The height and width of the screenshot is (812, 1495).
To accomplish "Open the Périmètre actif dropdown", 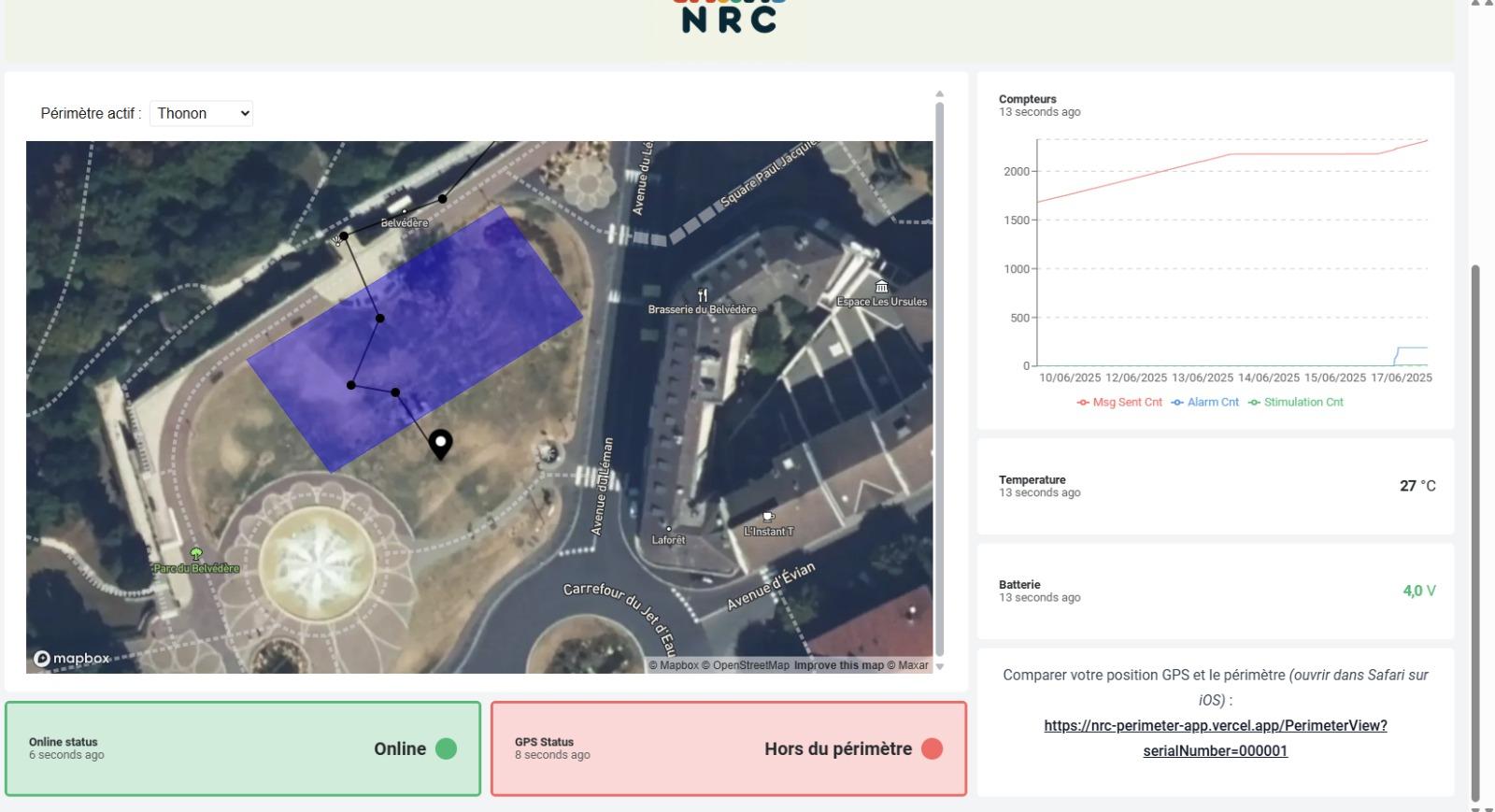I will [201, 113].
